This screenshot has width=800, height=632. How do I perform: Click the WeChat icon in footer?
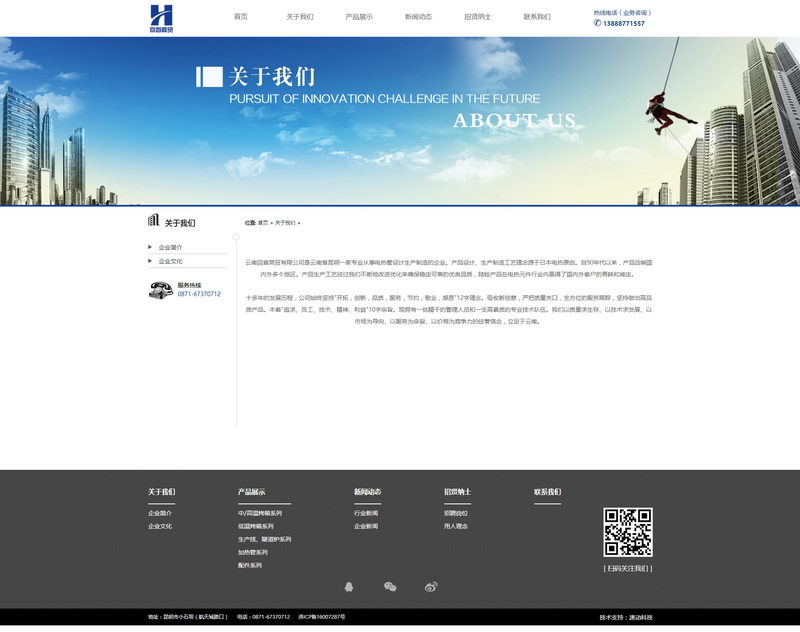tap(390, 587)
